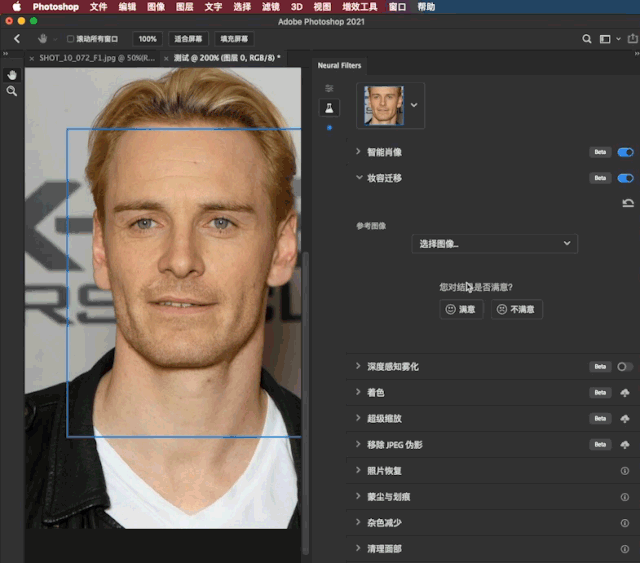Screen dimensions: 640x563
Task: Open the 选择图像 reference image dropdown
Action: point(494,244)
